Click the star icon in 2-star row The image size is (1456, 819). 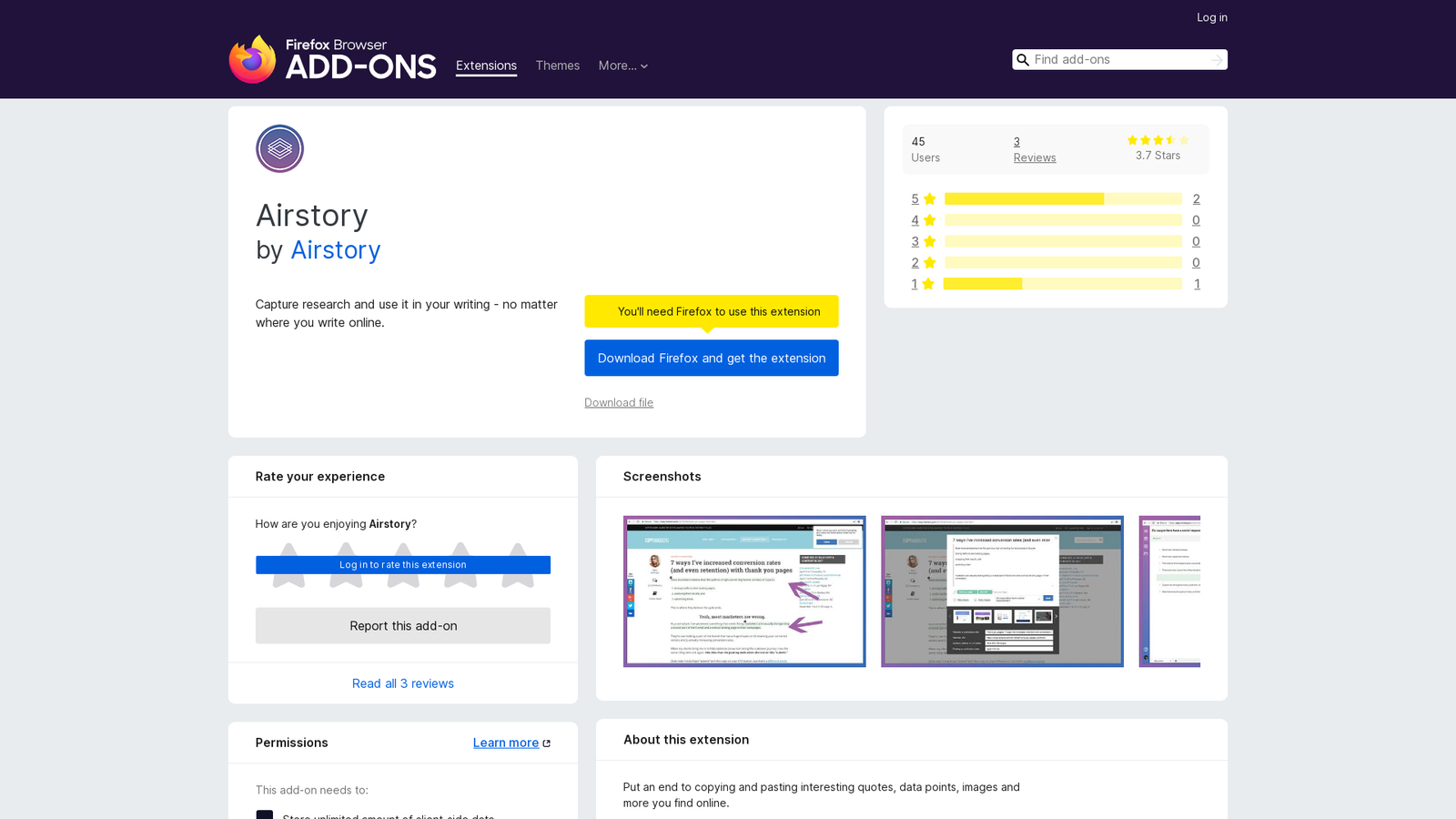[929, 263]
